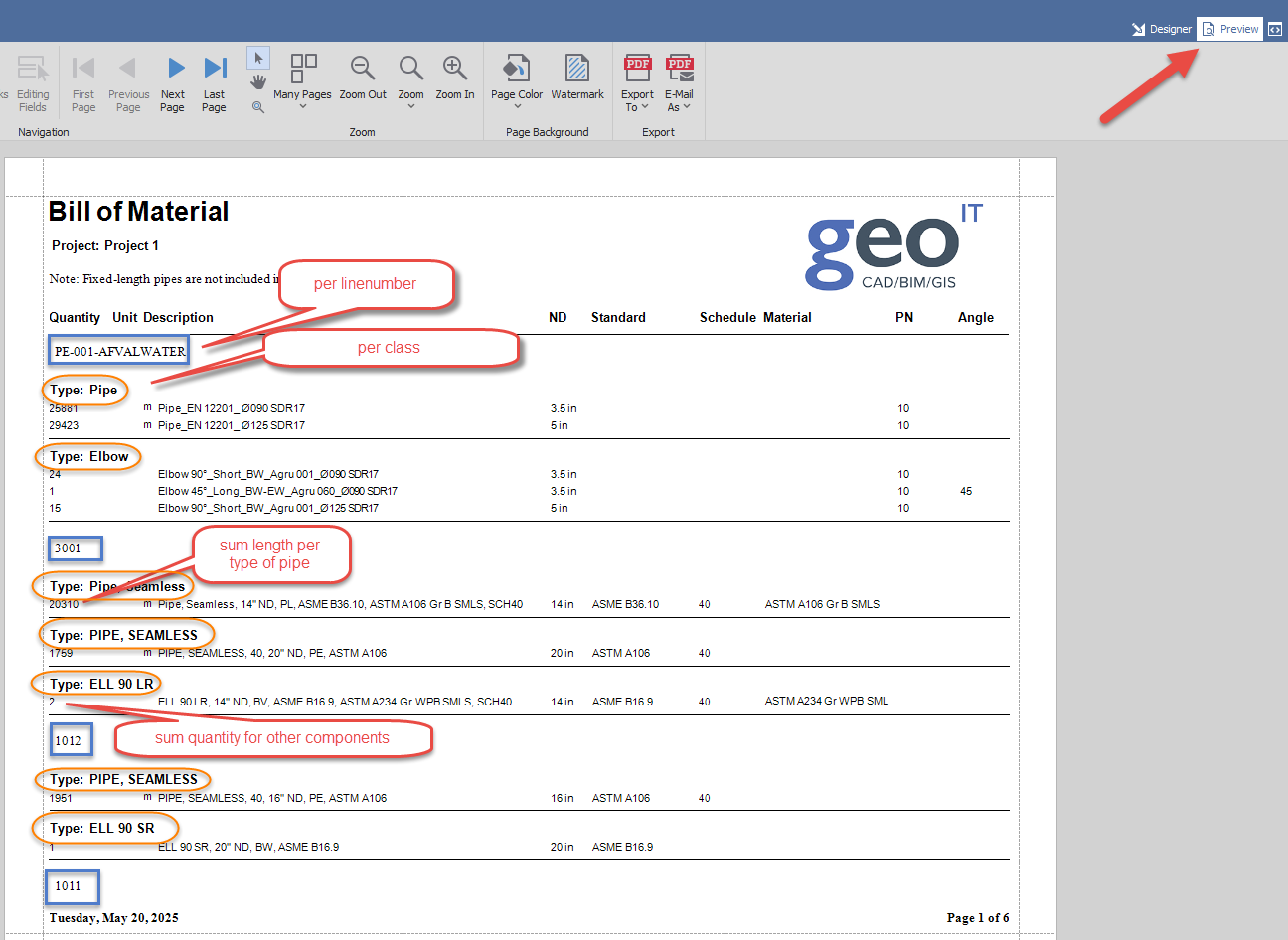1288x940 pixels.
Task: Click 'Tuesday, May 20, 2025' date footer
Action: click(114, 917)
